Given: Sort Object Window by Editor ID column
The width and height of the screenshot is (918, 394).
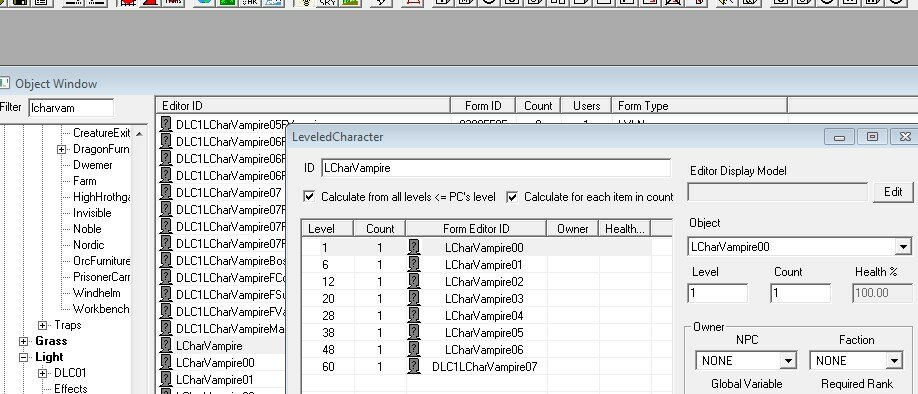Looking at the screenshot, I should 303,106.
